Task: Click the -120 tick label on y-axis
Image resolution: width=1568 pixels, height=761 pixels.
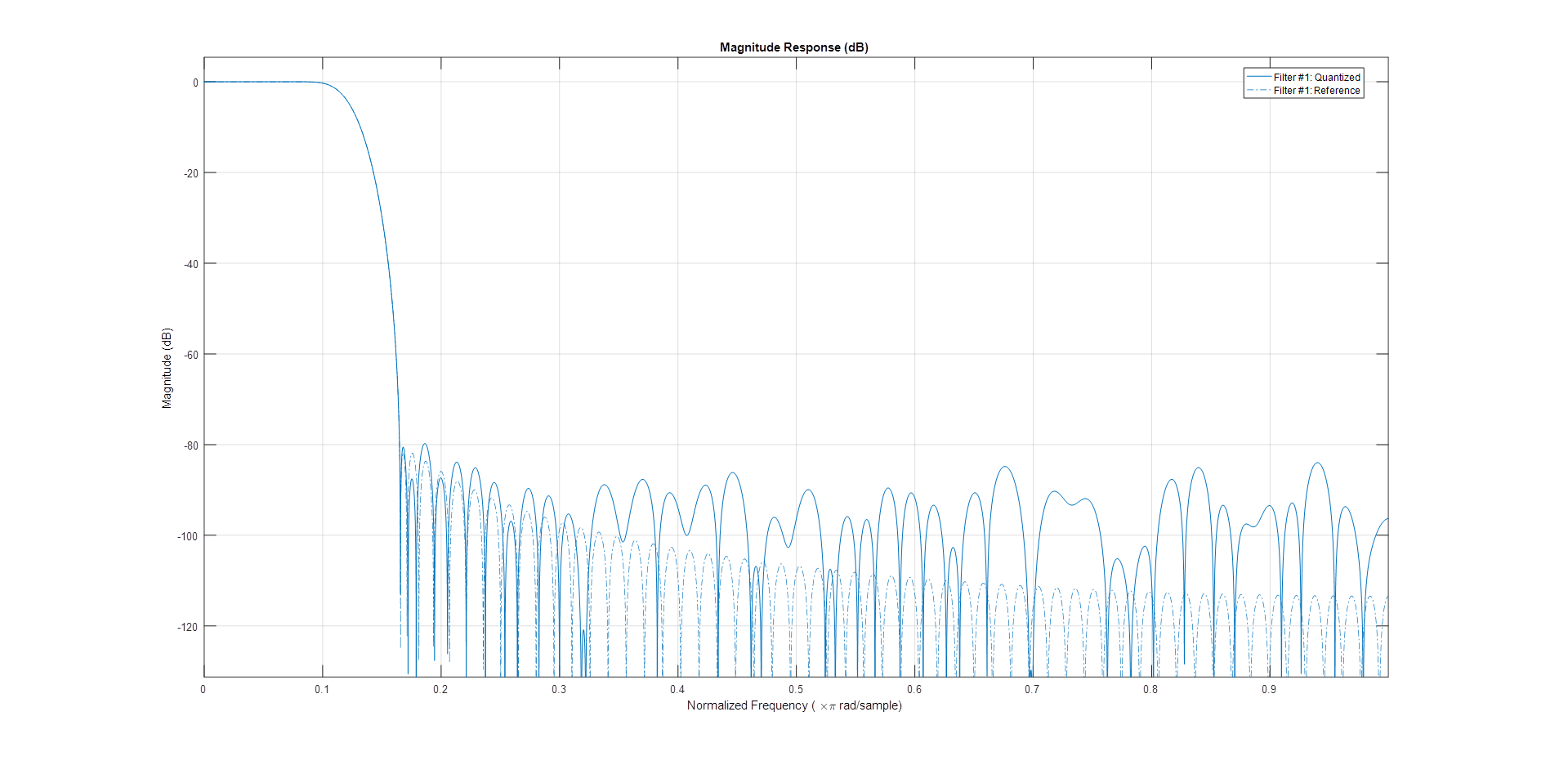Action: 188,627
